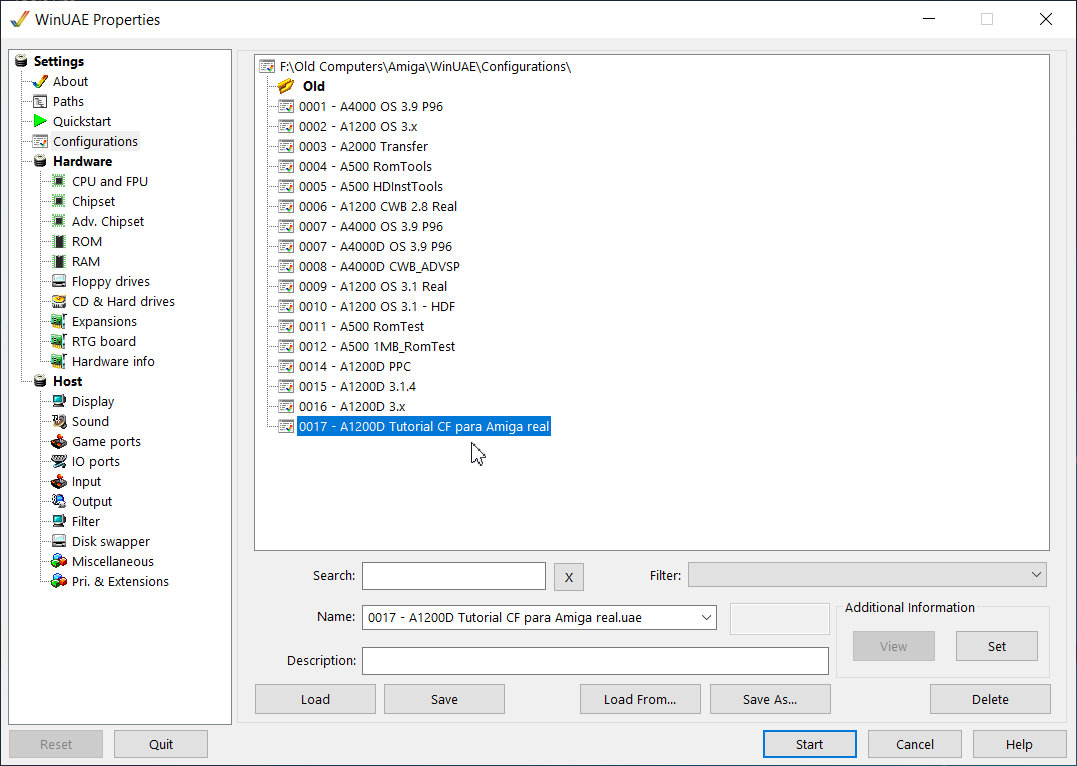The width and height of the screenshot is (1077, 766).
Task: Click the Miscellaneous cubes icon
Action: 59,561
